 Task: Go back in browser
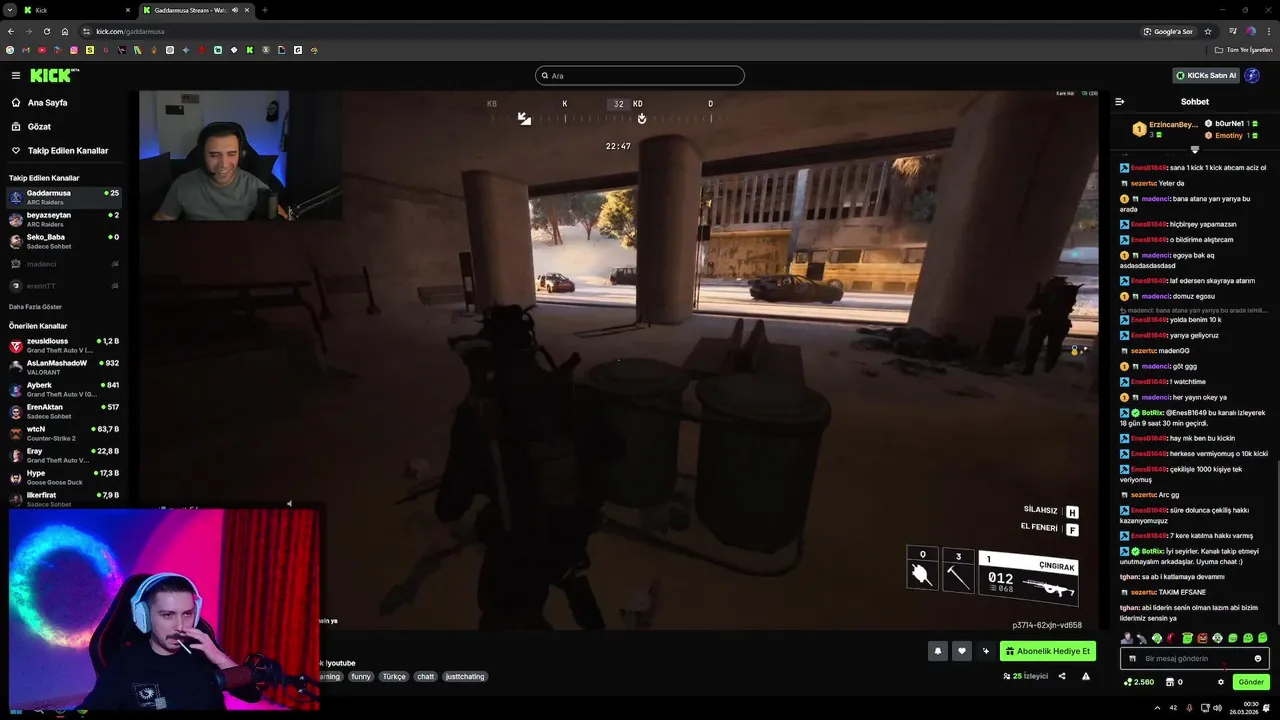[11, 31]
